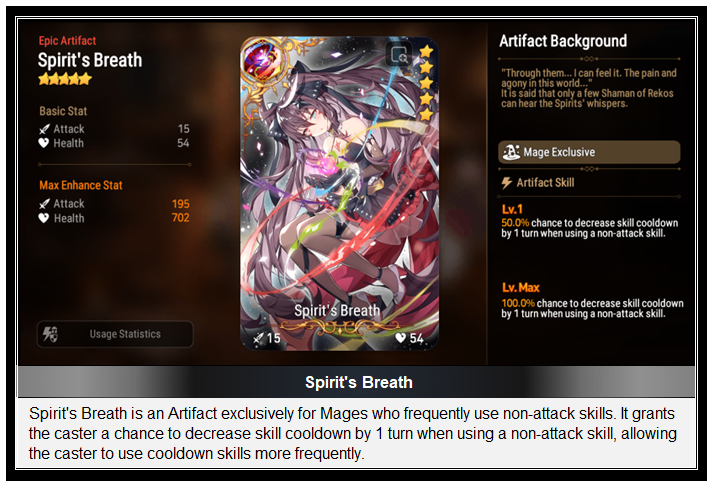Select the Spirit's Breath artifact card artwork

click(x=339, y=193)
